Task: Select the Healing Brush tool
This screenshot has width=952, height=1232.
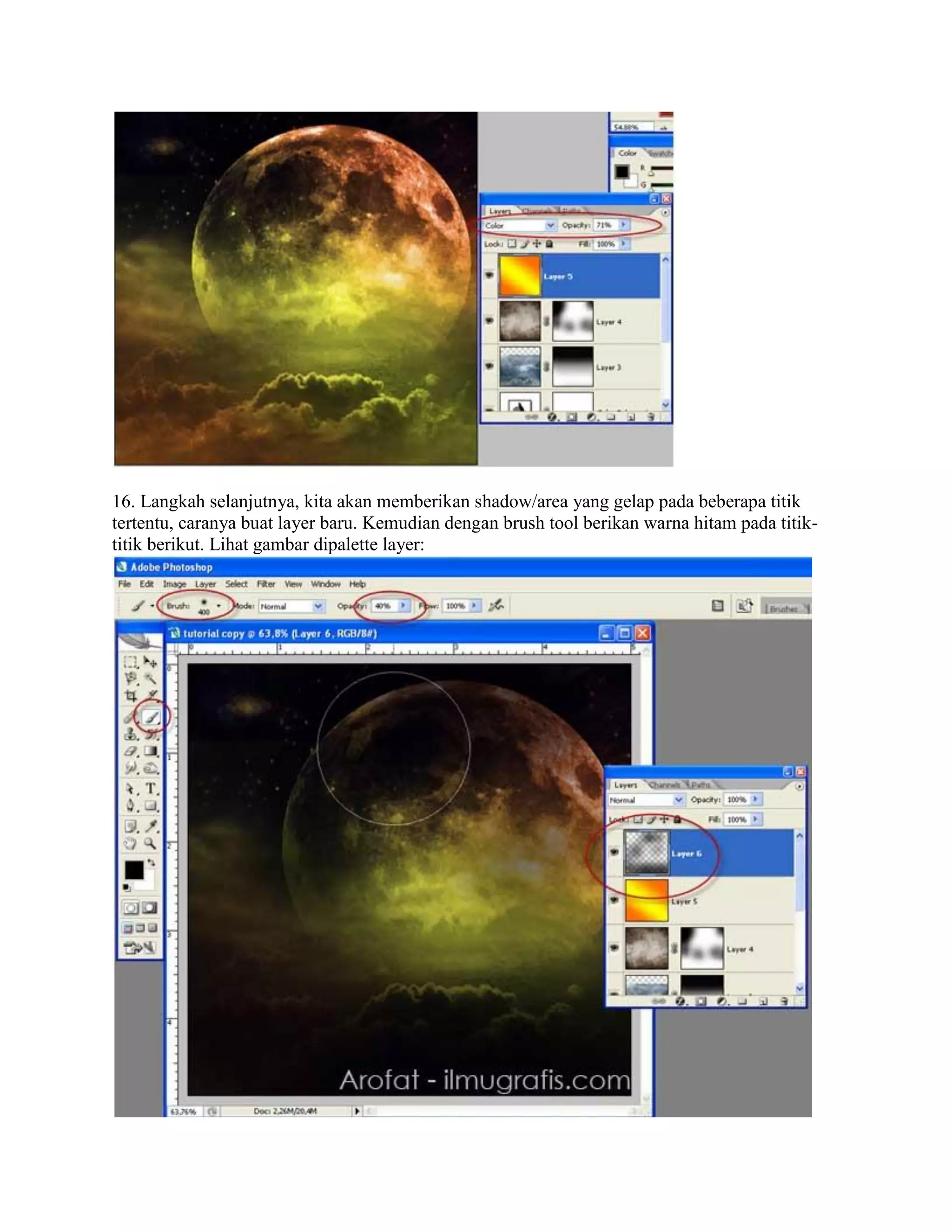Action: click(x=131, y=717)
